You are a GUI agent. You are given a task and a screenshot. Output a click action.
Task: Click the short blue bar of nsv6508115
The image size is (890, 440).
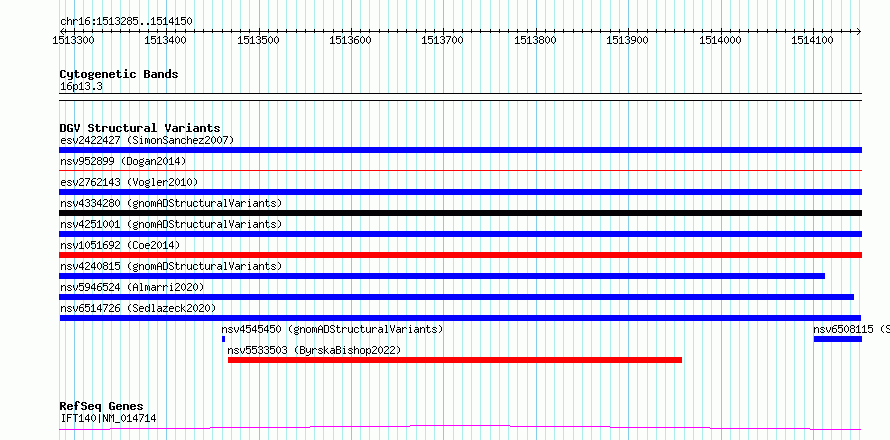(838, 339)
